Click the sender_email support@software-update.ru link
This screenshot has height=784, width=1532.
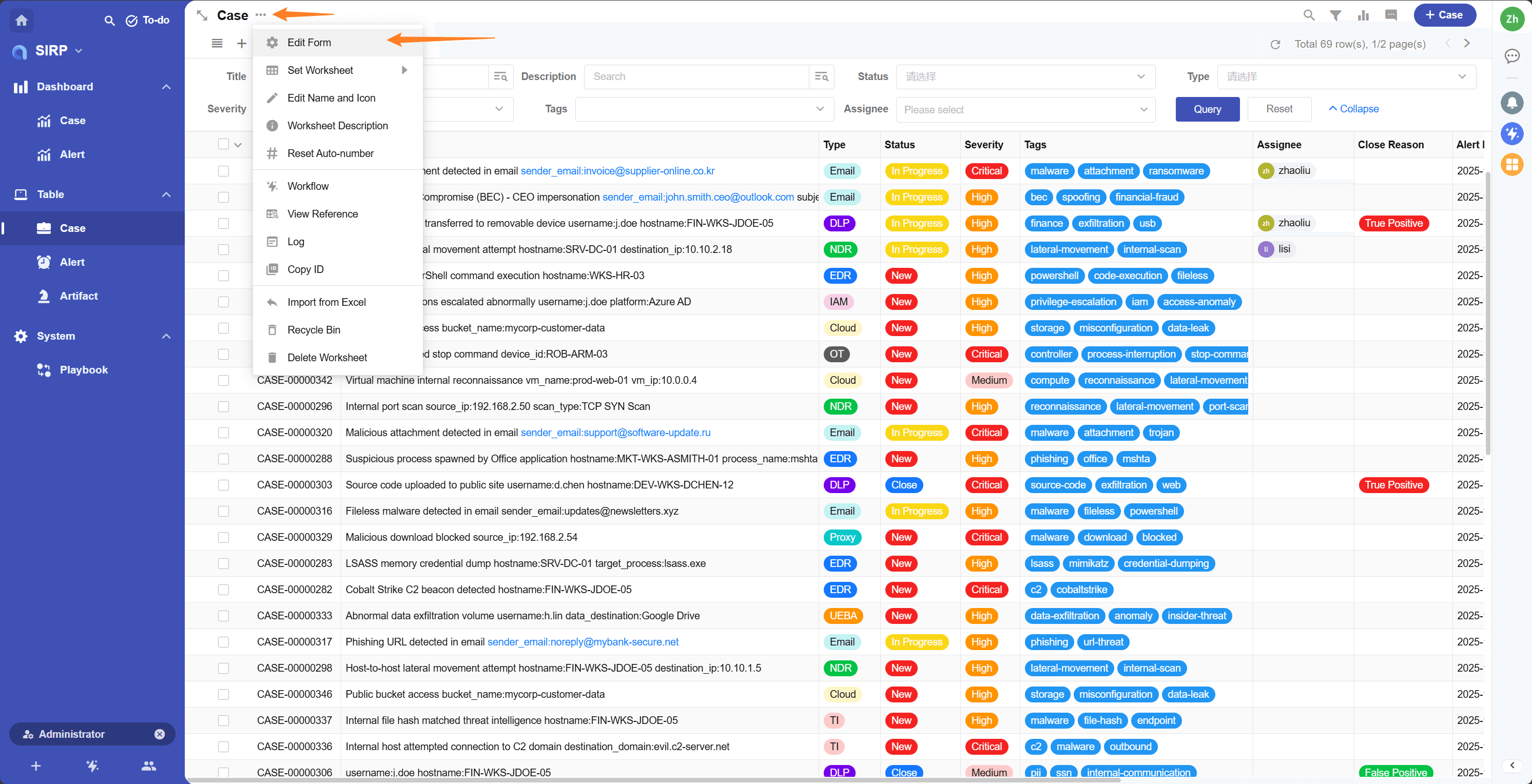tap(615, 433)
